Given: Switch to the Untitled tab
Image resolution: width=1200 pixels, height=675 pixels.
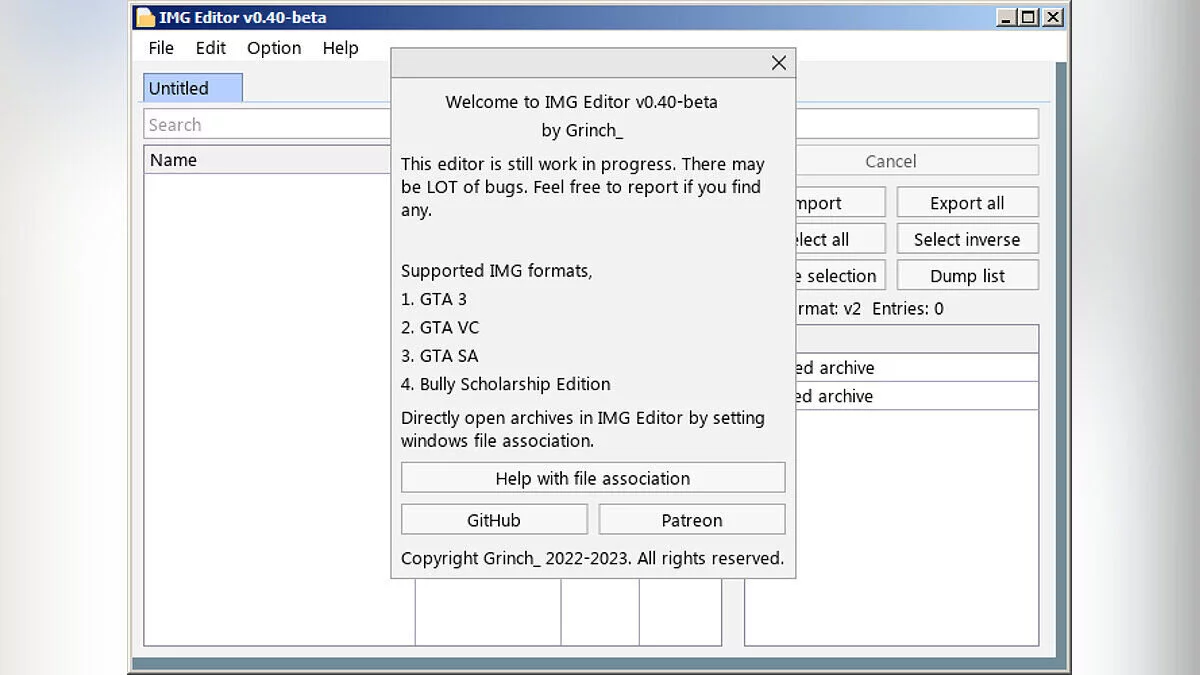Looking at the screenshot, I should (192, 88).
